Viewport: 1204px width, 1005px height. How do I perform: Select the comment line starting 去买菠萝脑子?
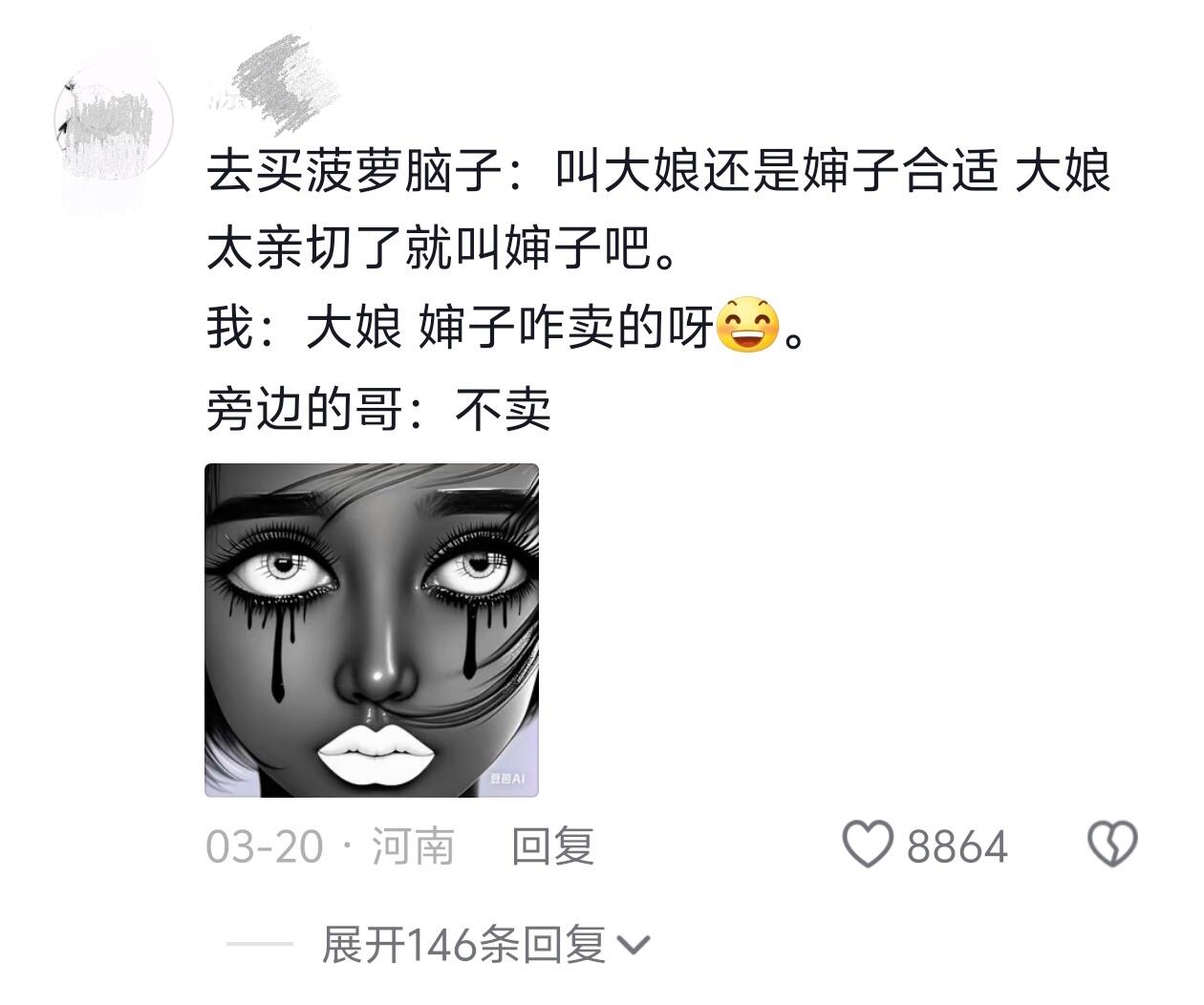point(659,173)
